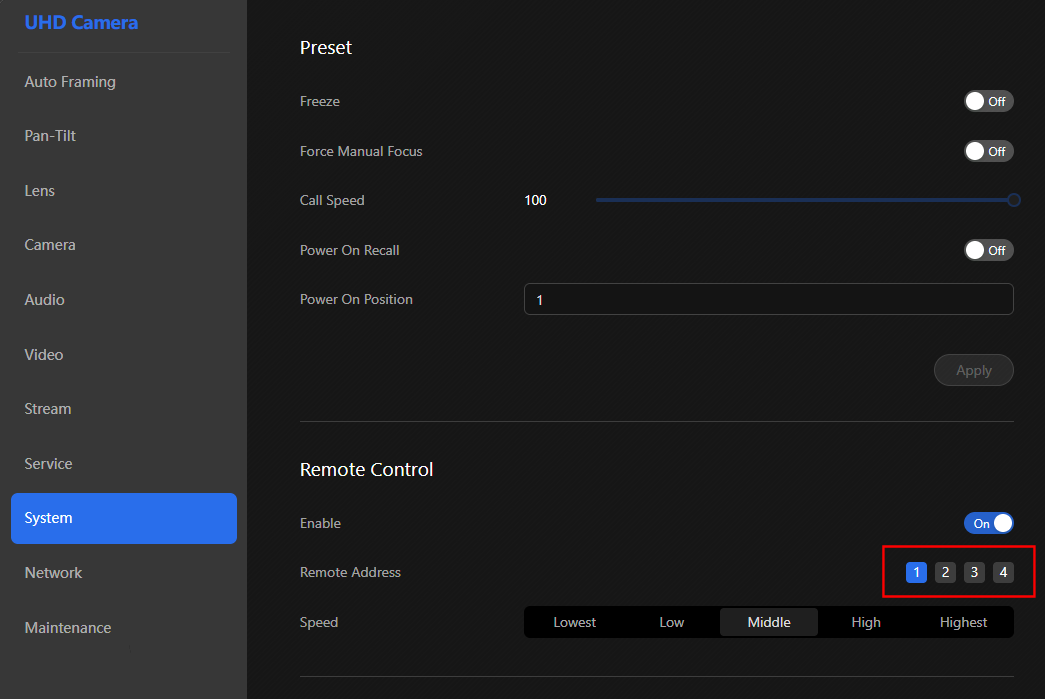Click the Call Speed slider handle
The height and width of the screenshot is (699, 1045).
(x=1014, y=200)
